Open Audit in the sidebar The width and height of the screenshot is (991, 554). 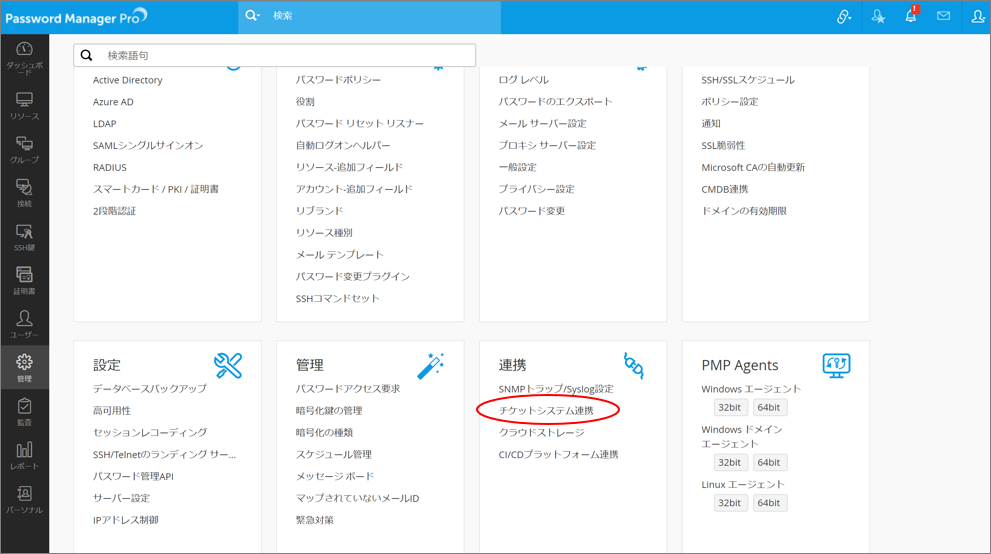pyautogui.click(x=24, y=412)
